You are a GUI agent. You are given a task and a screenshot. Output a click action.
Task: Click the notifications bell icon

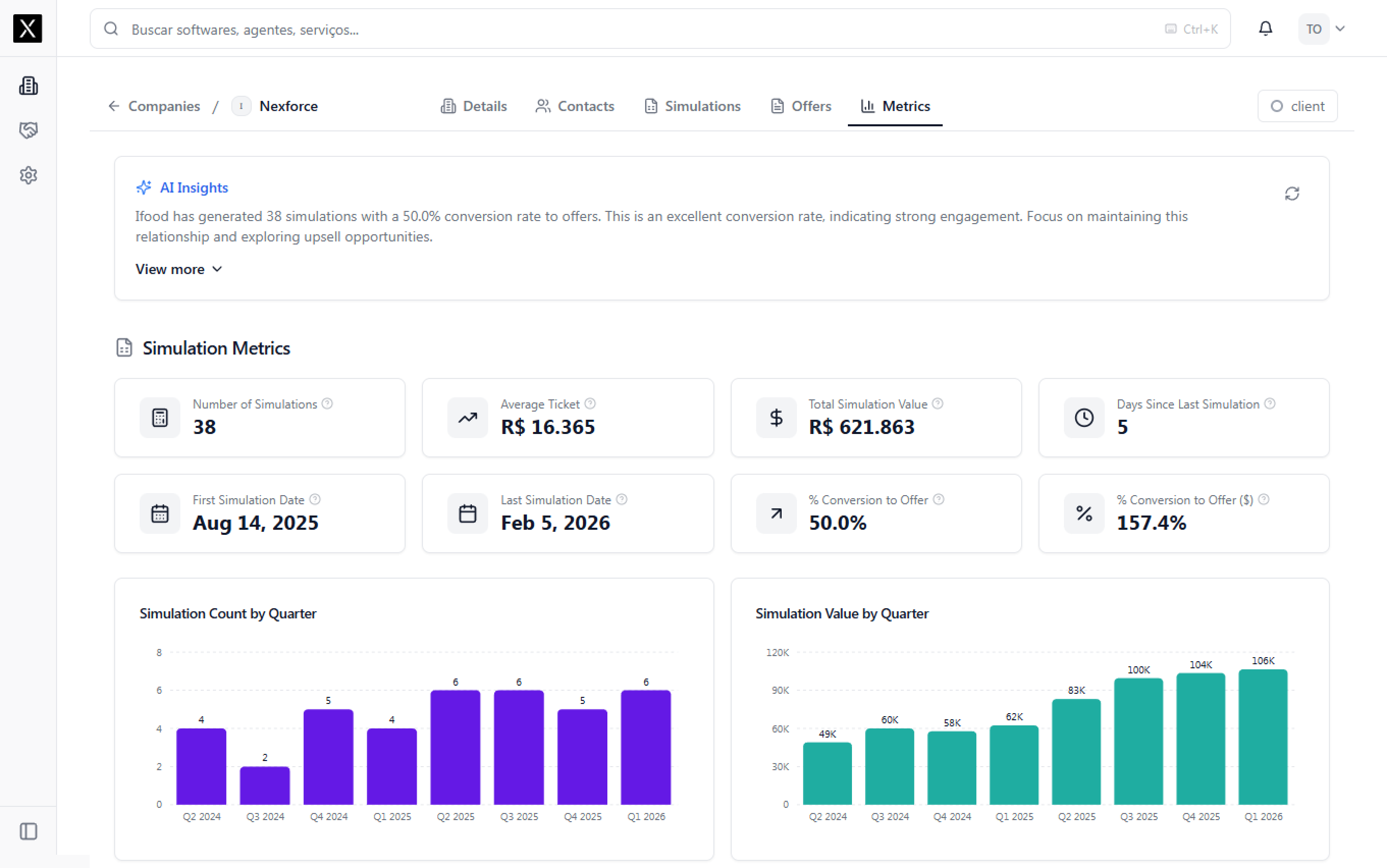[x=1265, y=29]
